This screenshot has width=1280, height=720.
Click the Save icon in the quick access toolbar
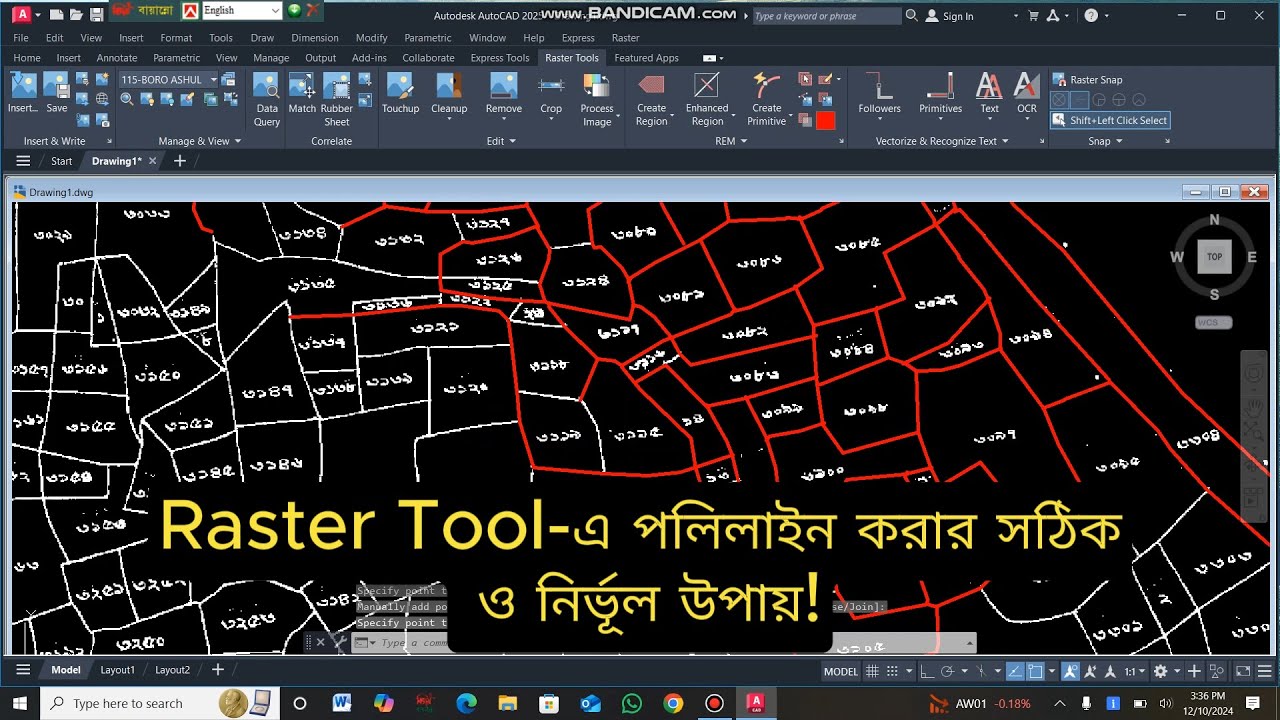tap(96, 15)
